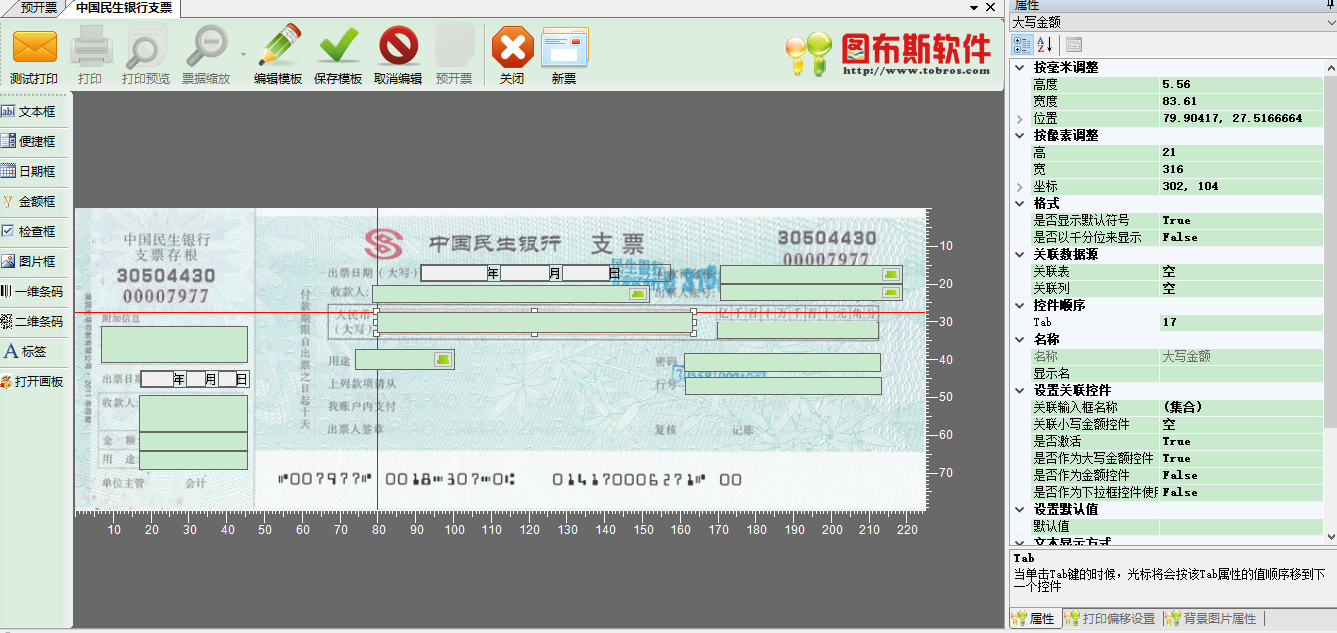This screenshot has height=633, width=1337.
Task: Cancel editing via 取消编辑 icon
Action: [398, 48]
